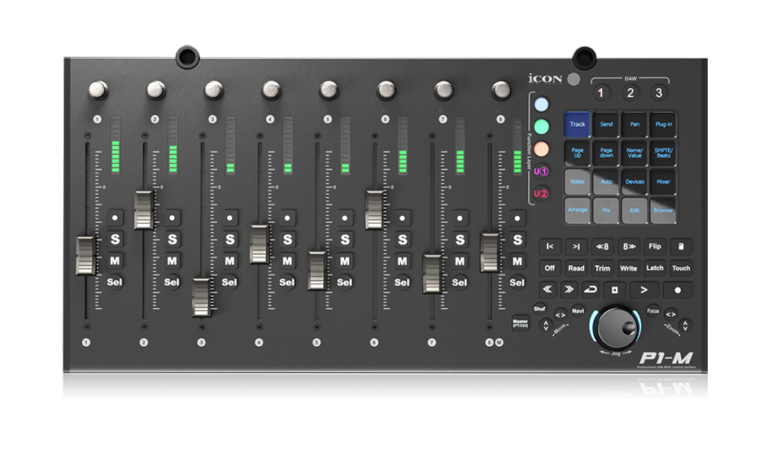Hit the wide transport record button
Image resolution: width=768 pixels, height=452 pixels.
point(677,290)
